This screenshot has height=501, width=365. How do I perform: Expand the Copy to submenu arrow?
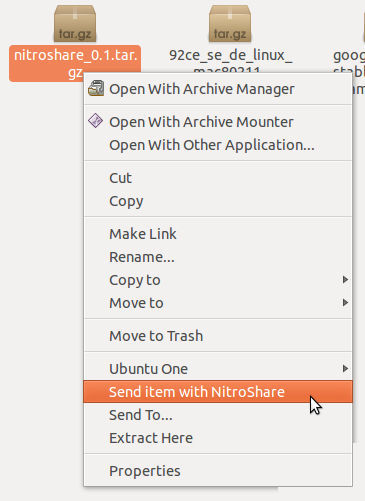pos(345,279)
